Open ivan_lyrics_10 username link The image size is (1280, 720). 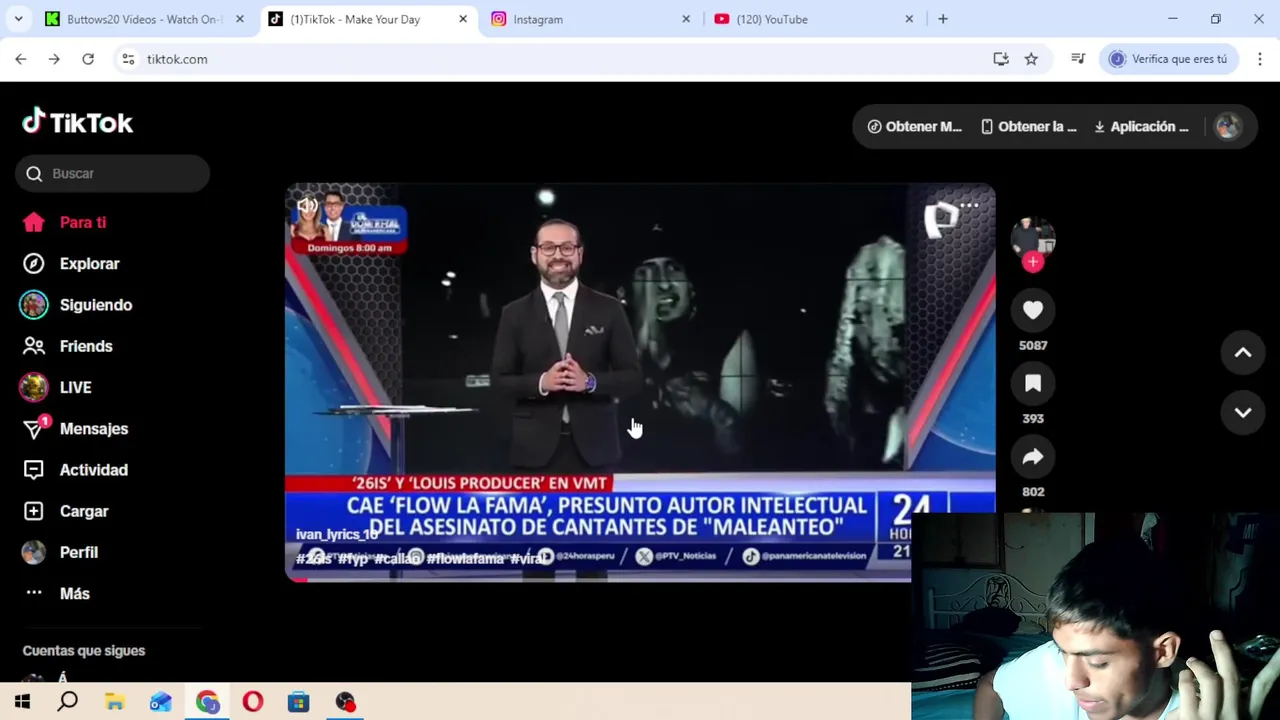click(337, 535)
